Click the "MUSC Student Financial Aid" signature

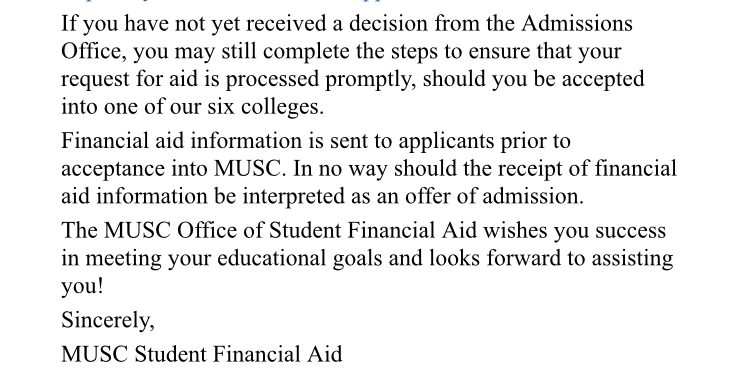point(202,354)
